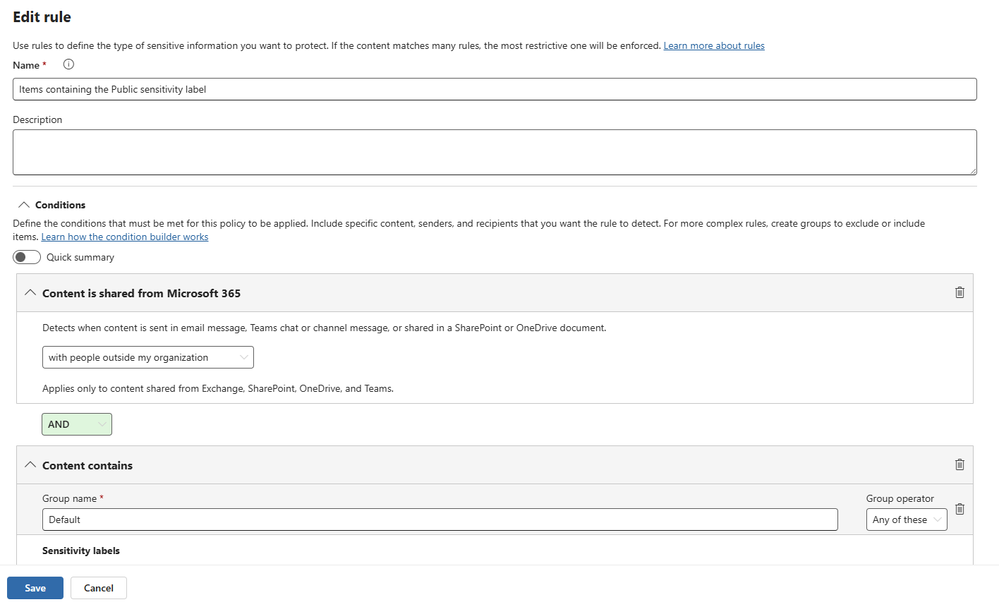999x603 pixels.
Task: Click the Group name field containing Default
Action: 440,520
